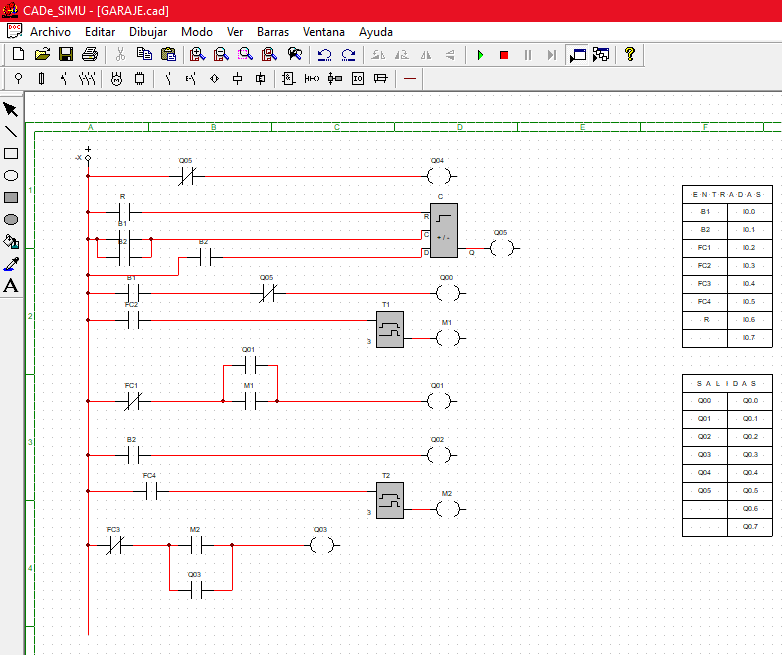
Task: Click the paint bucket fill tool
Action: 11,241
